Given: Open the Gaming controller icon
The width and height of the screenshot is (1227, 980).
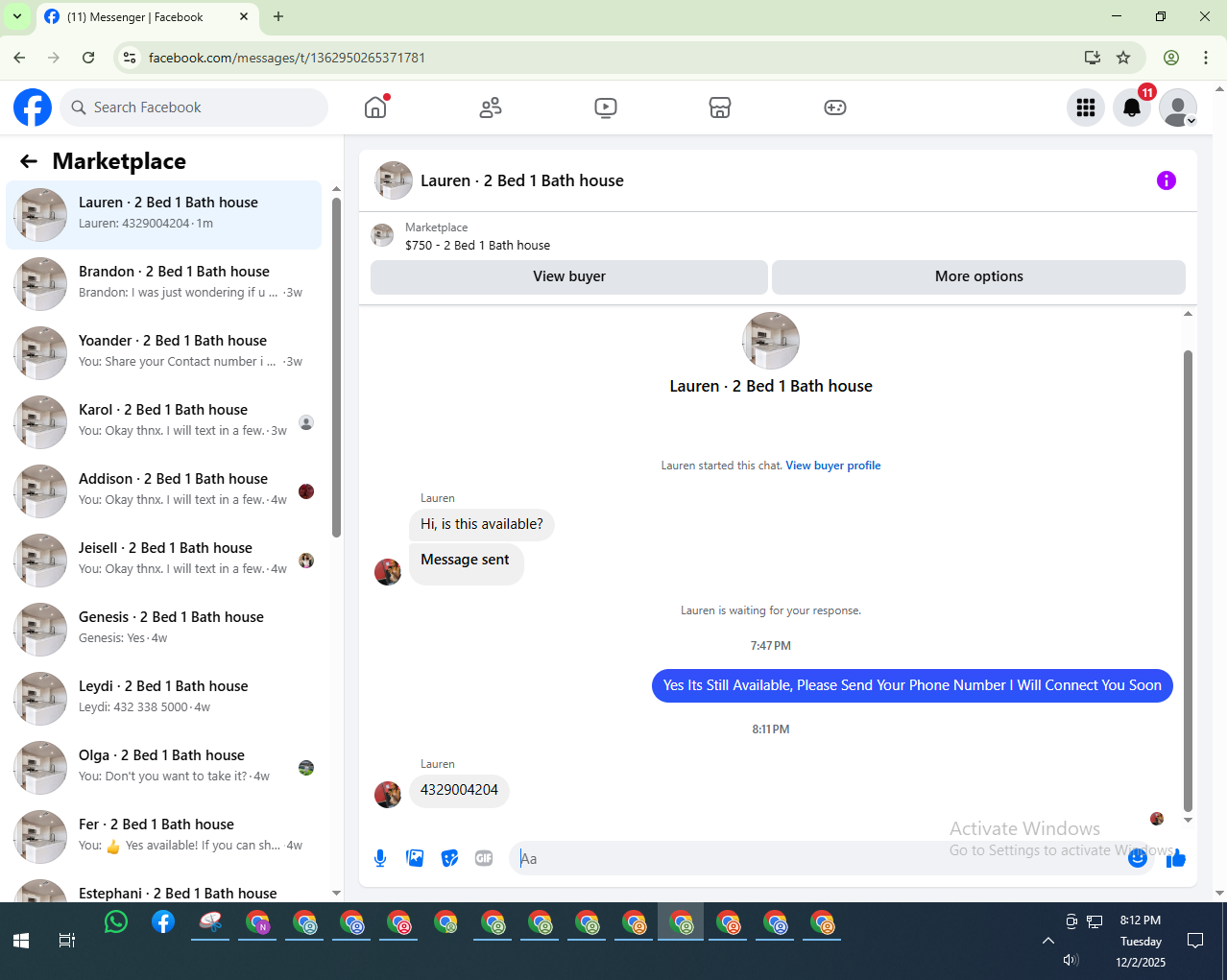Looking at the screenshot, I should coord(835,108).
